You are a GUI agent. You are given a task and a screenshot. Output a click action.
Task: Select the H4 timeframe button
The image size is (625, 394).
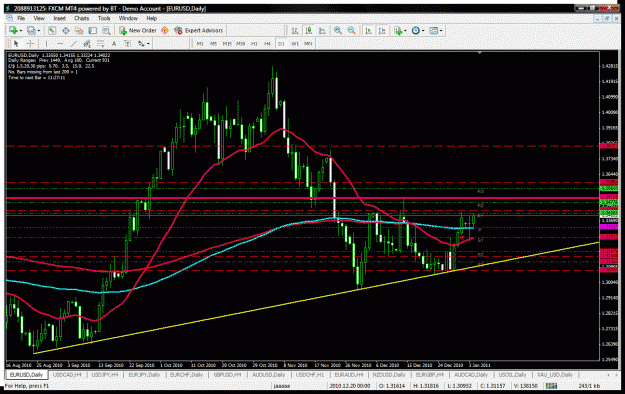point(267,43)
